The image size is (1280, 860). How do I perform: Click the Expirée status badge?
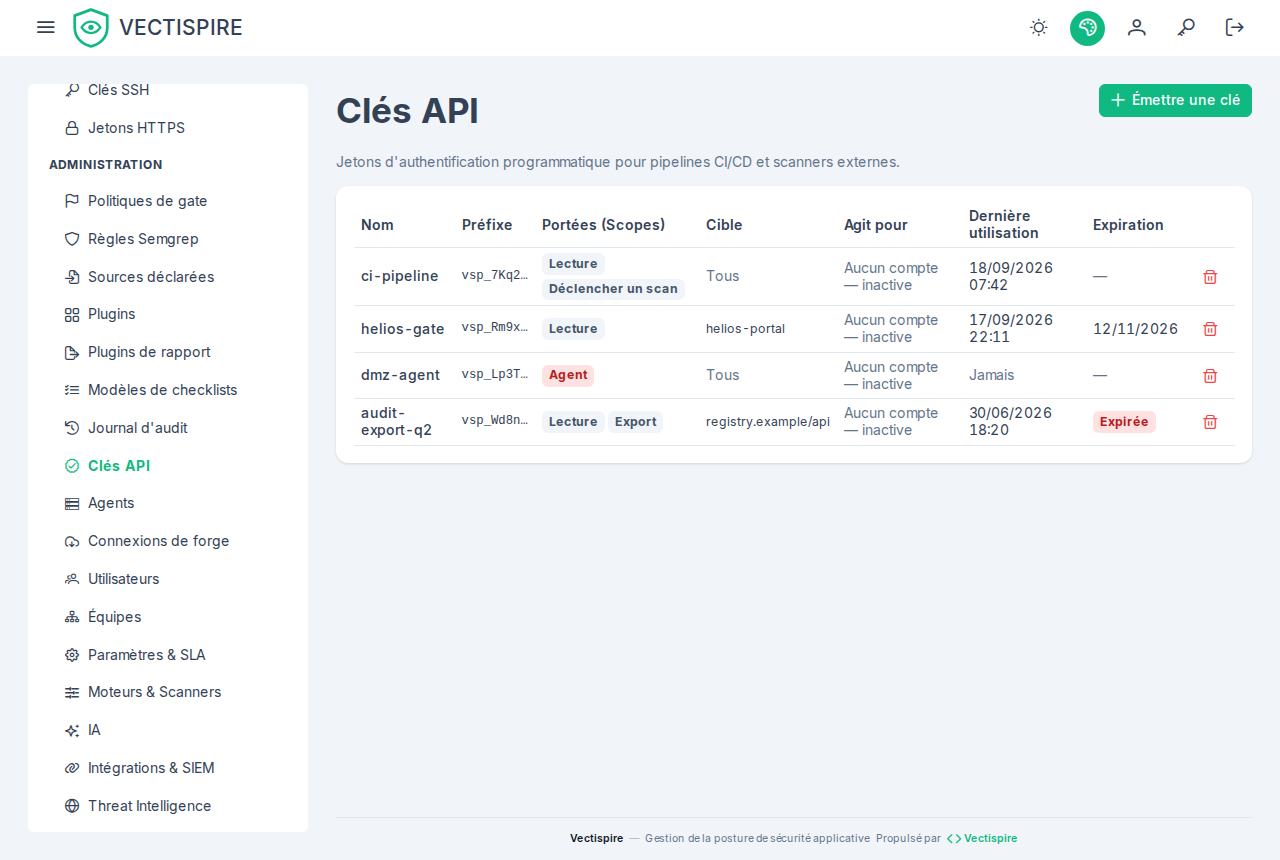pos(1124,422)
